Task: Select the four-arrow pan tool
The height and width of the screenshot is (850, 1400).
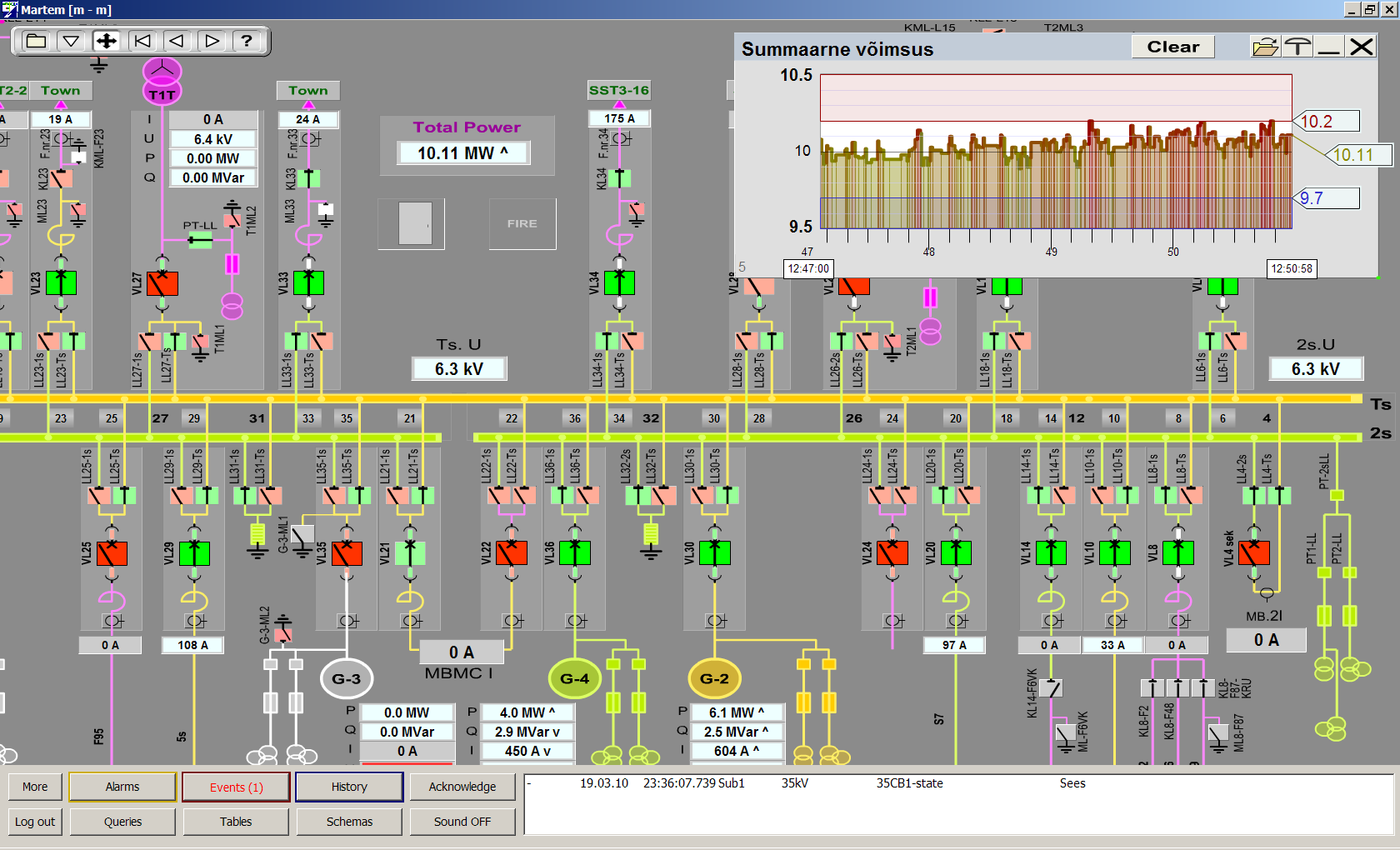Action: (107, 41)
